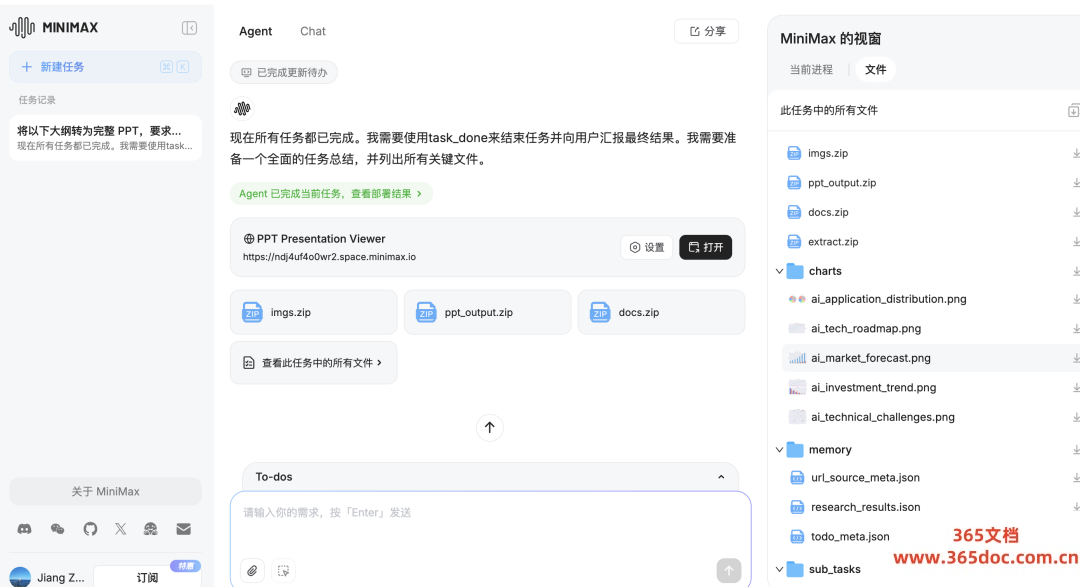The height and width of the screenshot is (587, 1080).
Task: Download all files icon next to 此任务中的所有文件
Action: [x=1073, y=110]
